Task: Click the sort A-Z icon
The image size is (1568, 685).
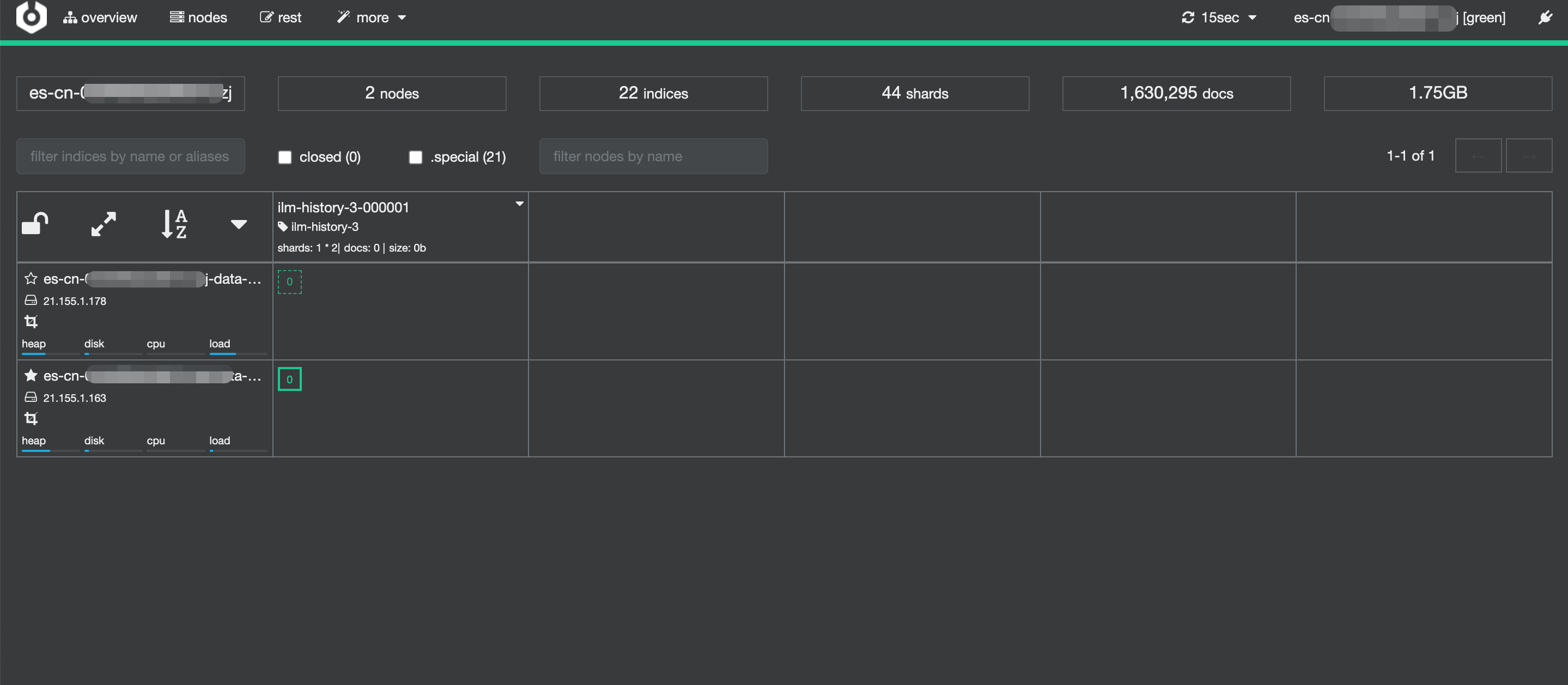Action: (174, 223)
